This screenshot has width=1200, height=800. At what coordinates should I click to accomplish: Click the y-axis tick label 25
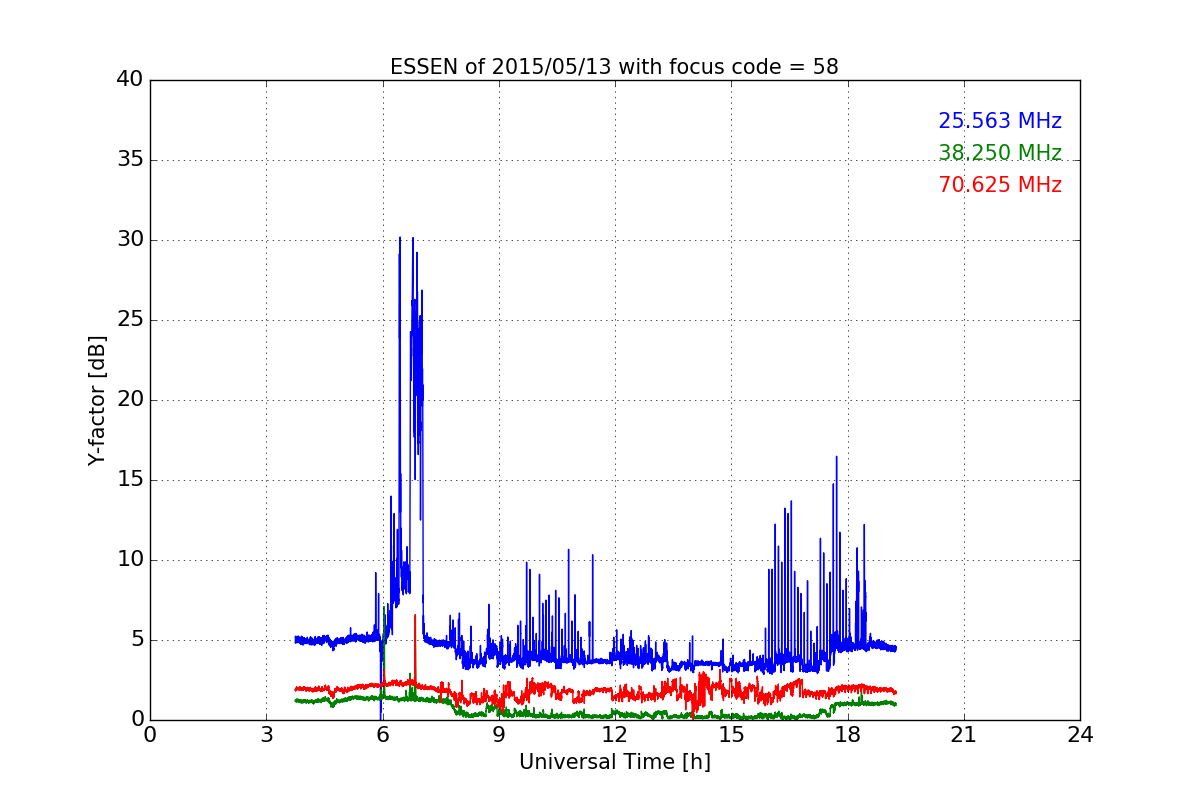(x=130, y=320)
